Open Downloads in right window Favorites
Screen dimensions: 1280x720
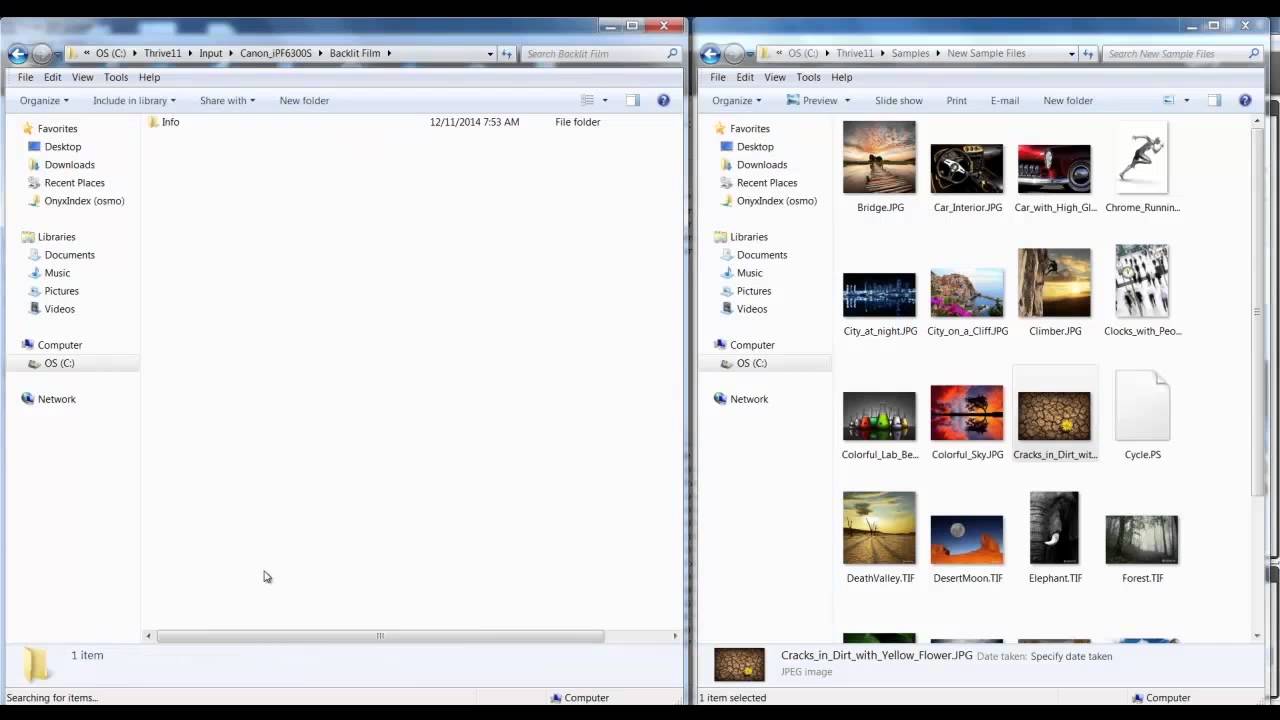[762, 165]
